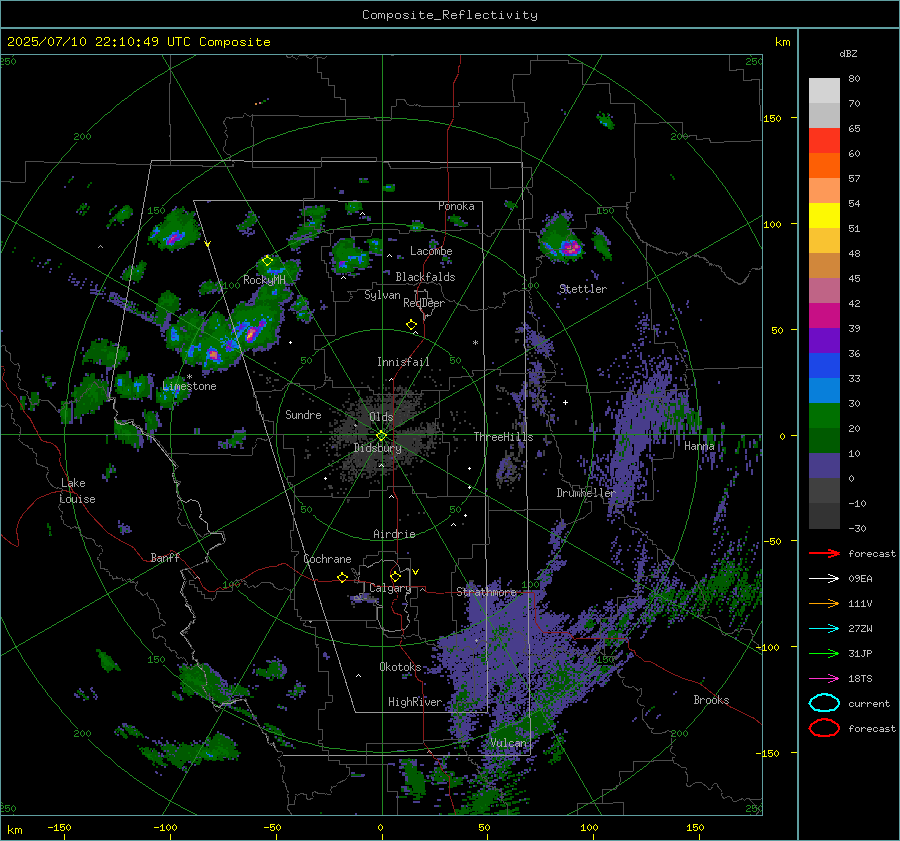Click the green 31JP arrow icon
This screenshot has width=900, height=841.
824,653
